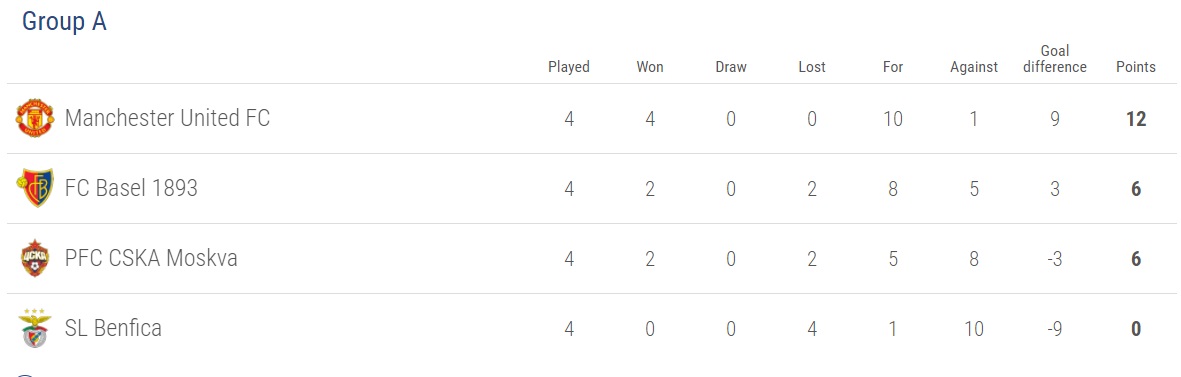Click the SL Benfica eagle crest
The image size is (1181, 377).
pos(35,328)
